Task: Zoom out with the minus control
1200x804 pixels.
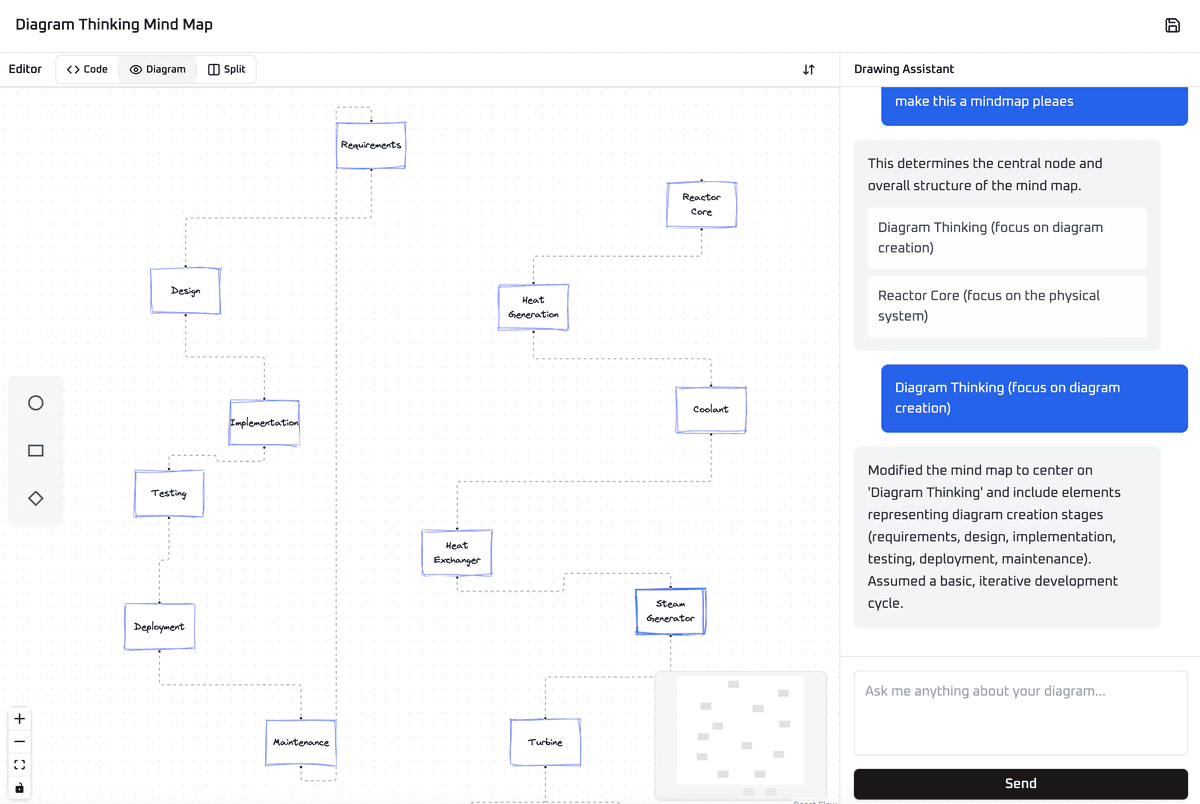Action: coord(20,742)
